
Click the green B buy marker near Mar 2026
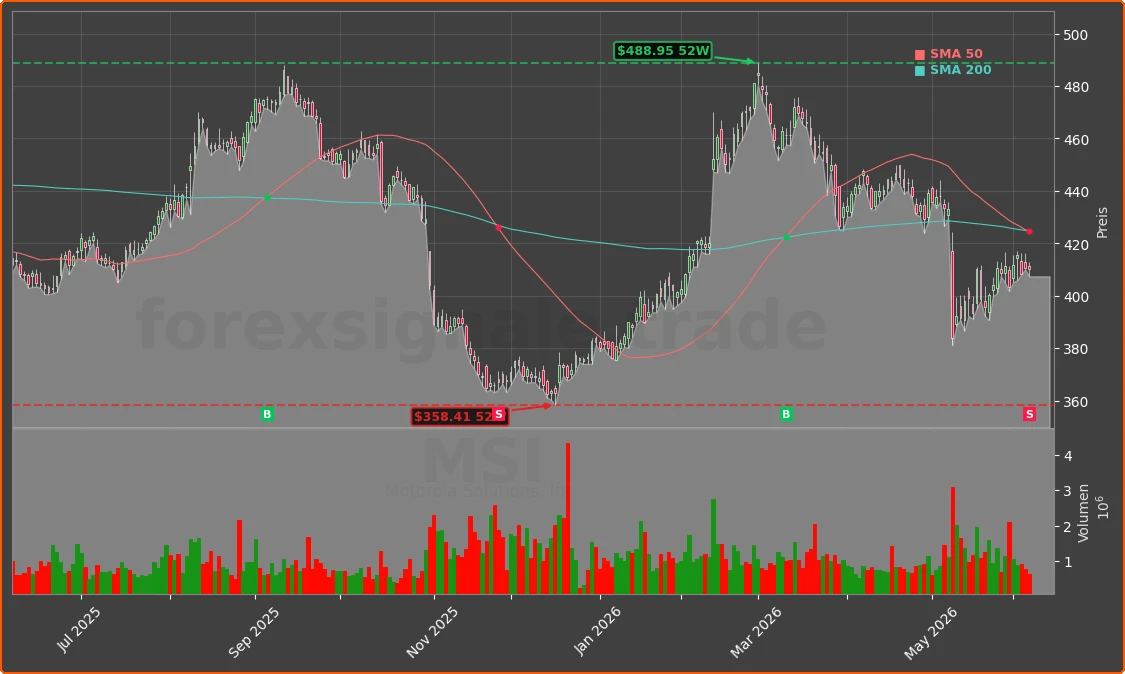[786, 414]
